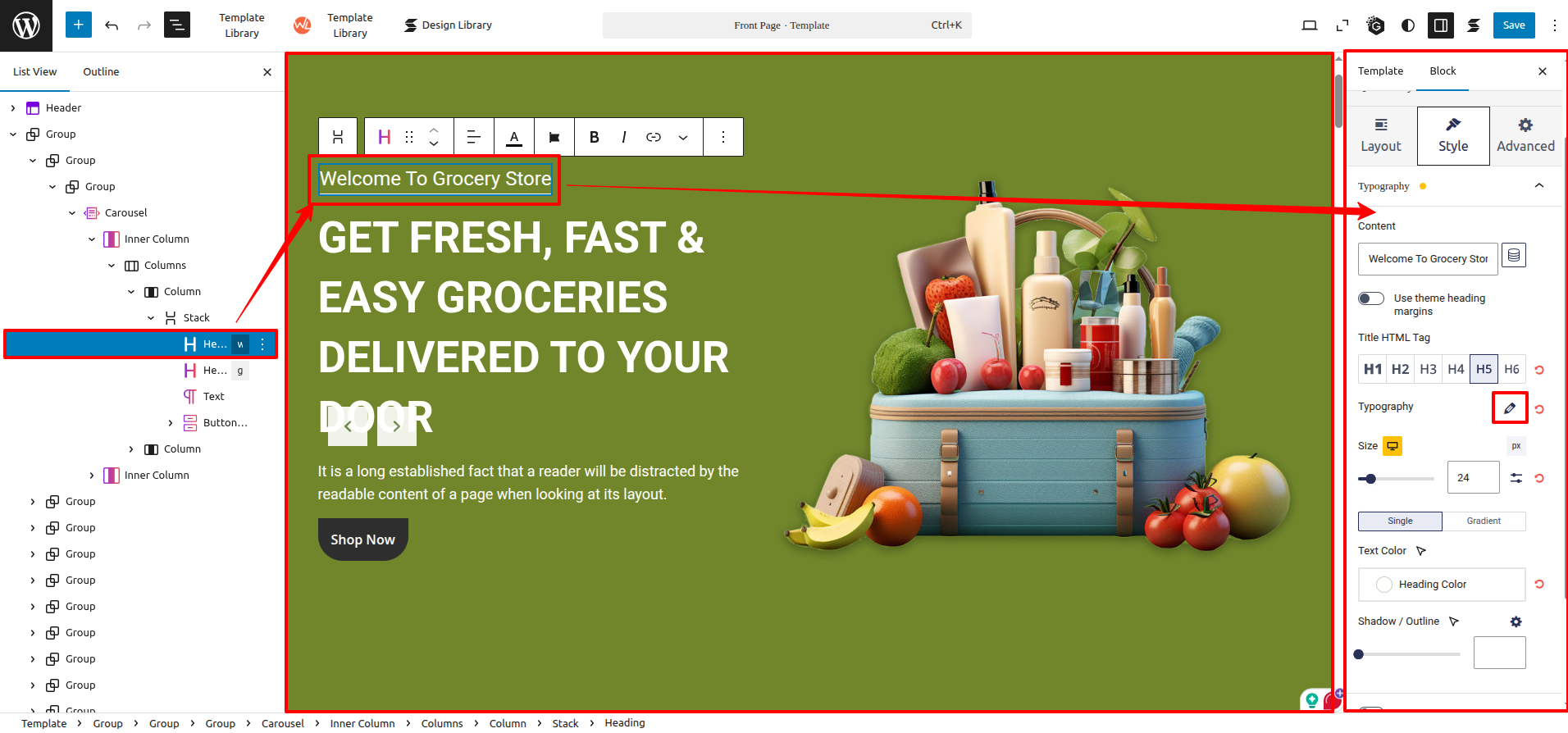The width and height of the screenshot is (1568, 733).
Task: Click the Shop Now button
Action: coord(362,540)
